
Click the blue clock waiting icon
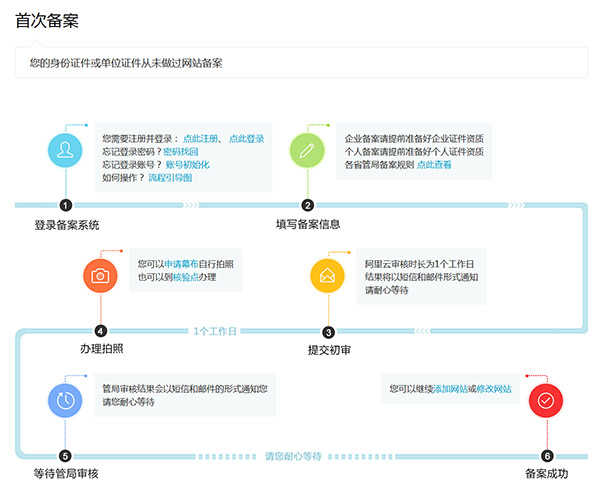[65, 399]
